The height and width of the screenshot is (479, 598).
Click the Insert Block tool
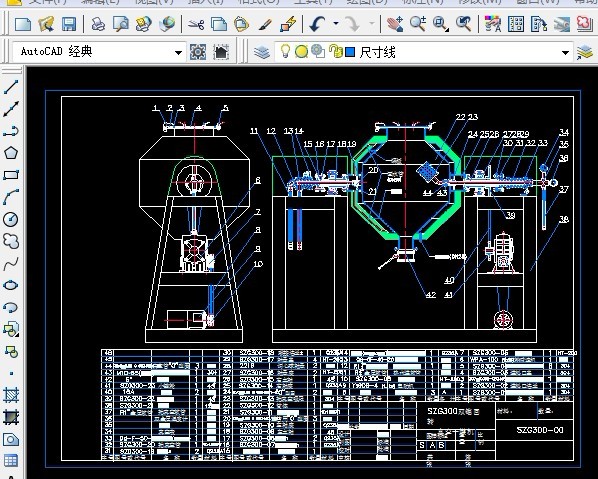pyautogui.click(x=11, y=329)
